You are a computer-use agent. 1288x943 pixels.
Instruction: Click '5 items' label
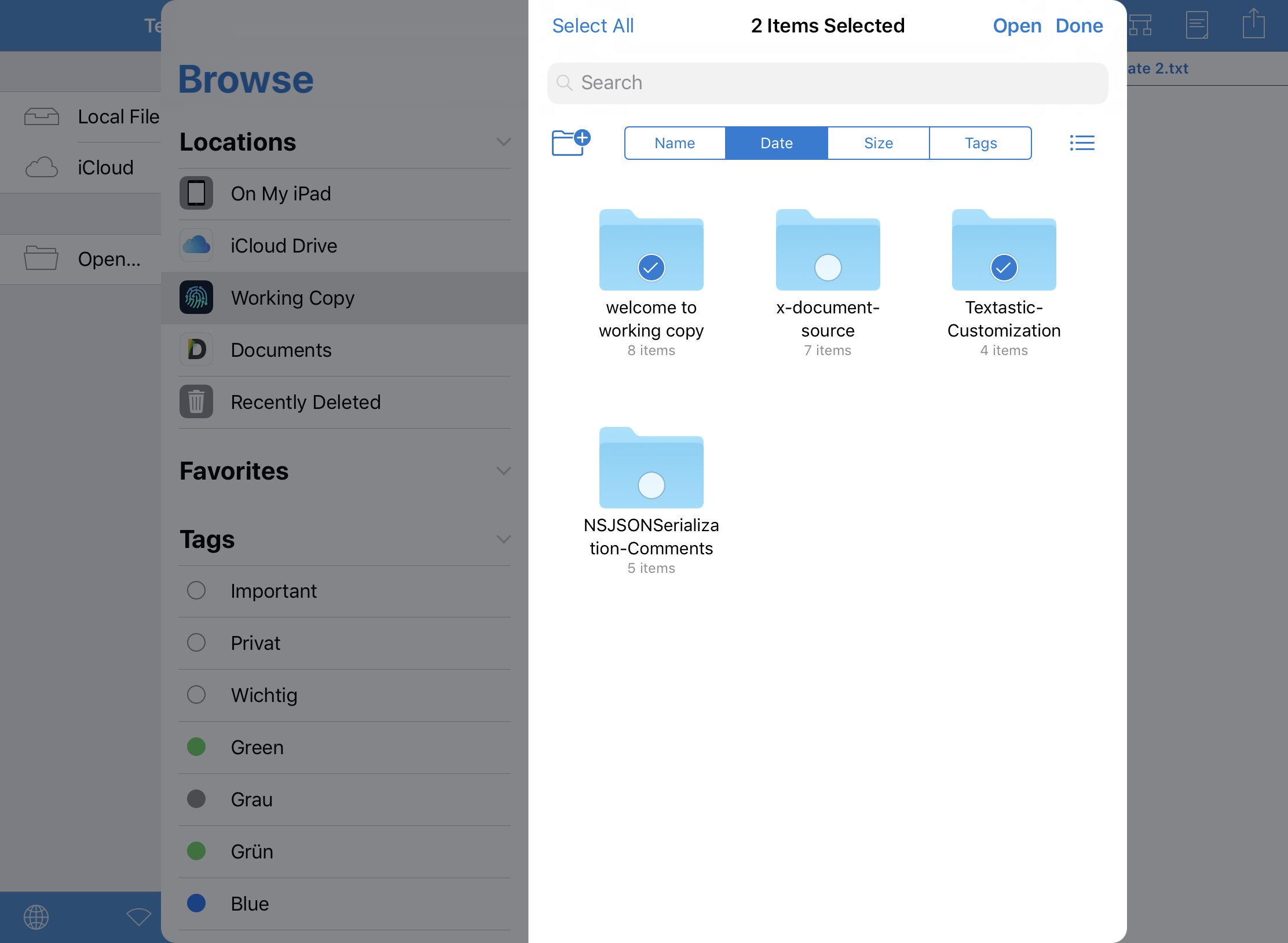pos(652,568)
